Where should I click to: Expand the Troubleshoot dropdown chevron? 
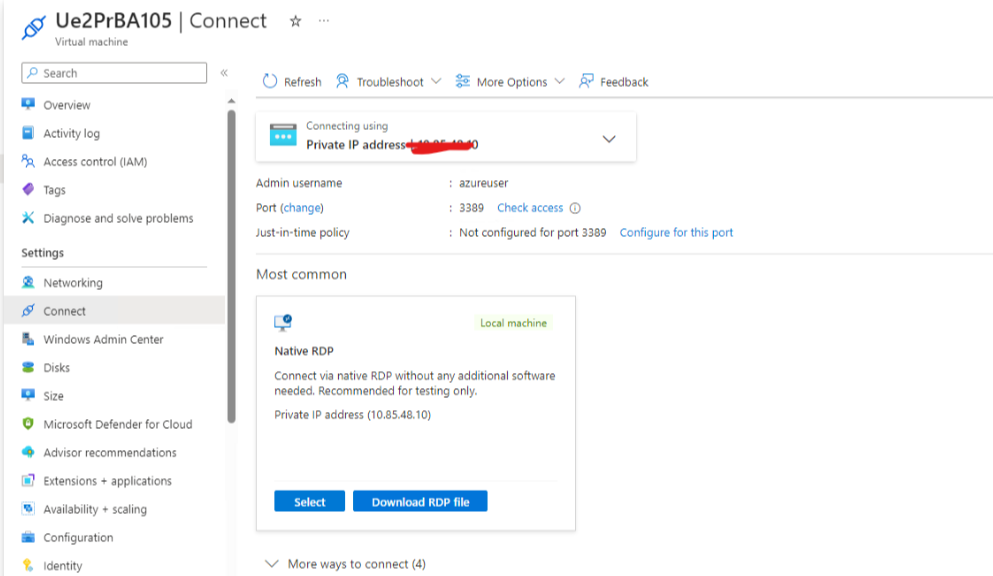[436, 81]
